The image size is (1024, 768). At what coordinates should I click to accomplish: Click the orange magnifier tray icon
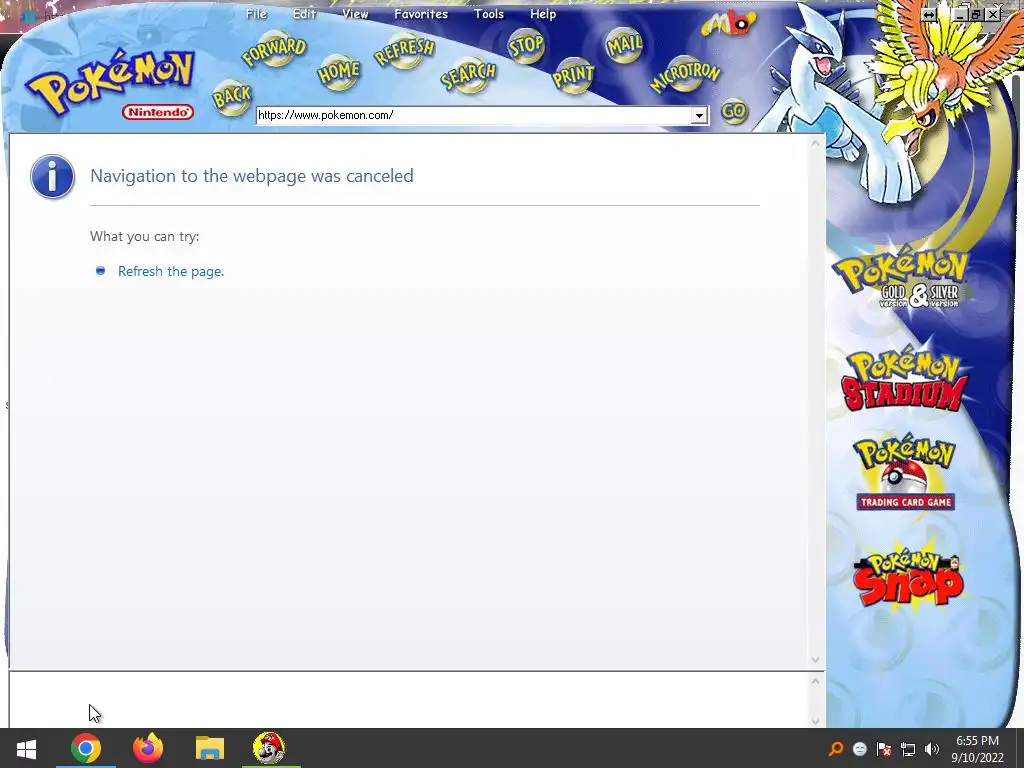(836, 749)
